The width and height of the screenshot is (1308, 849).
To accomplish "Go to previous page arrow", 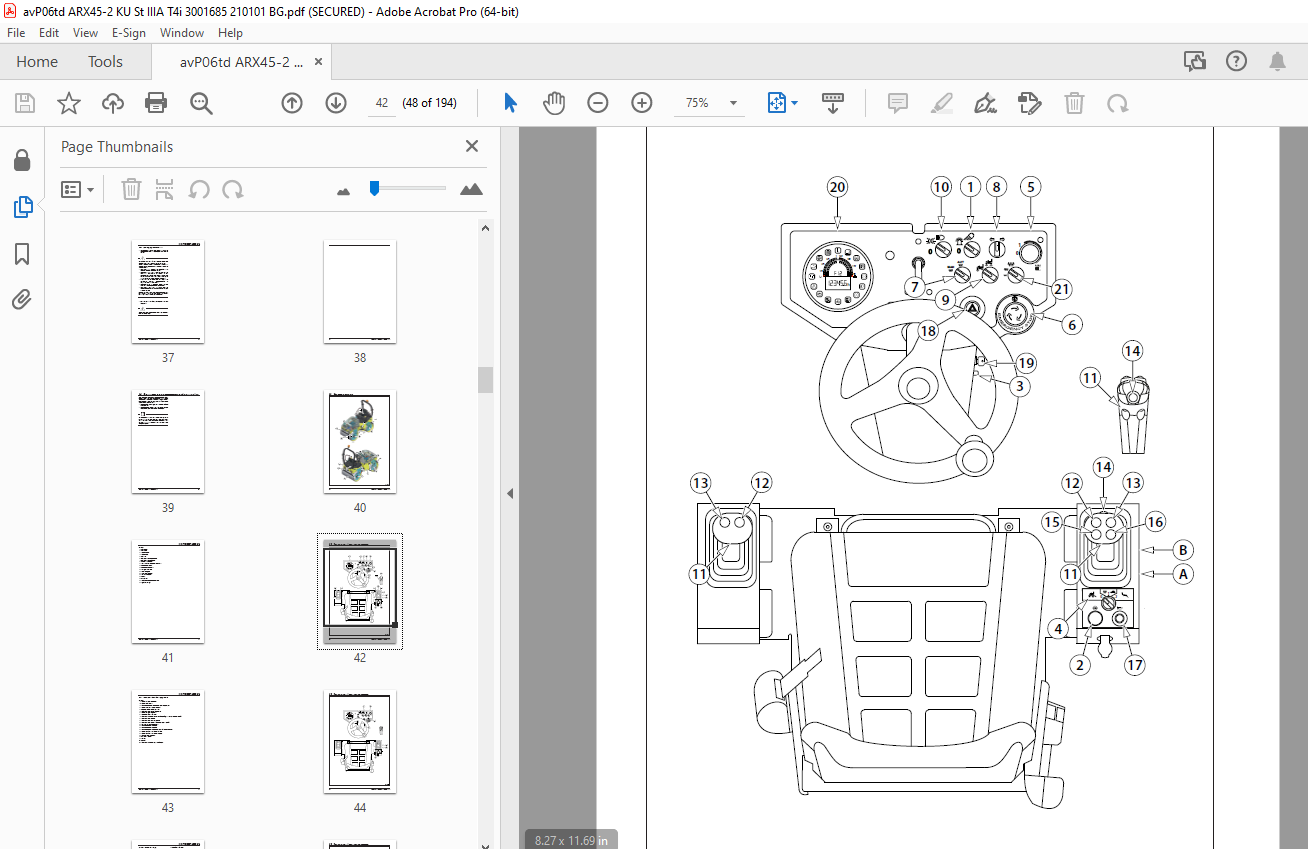I will pyautogui.click(x=292, y=103).
